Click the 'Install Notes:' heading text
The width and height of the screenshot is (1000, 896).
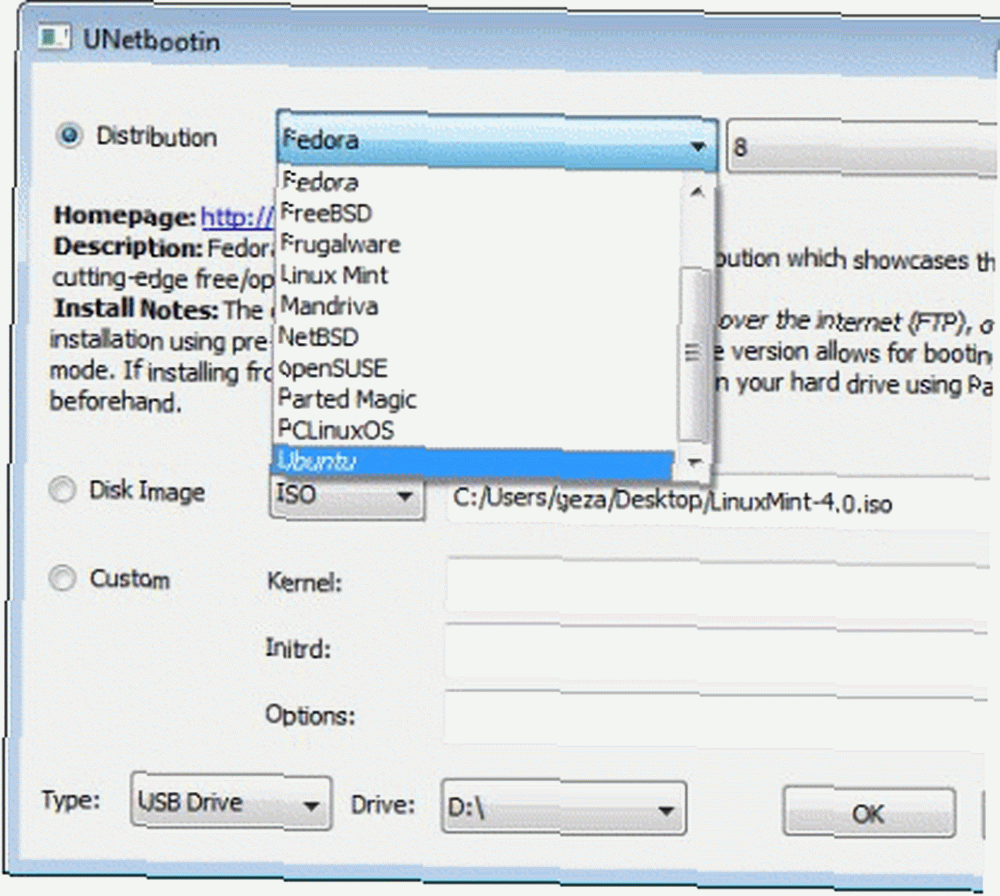136,309
